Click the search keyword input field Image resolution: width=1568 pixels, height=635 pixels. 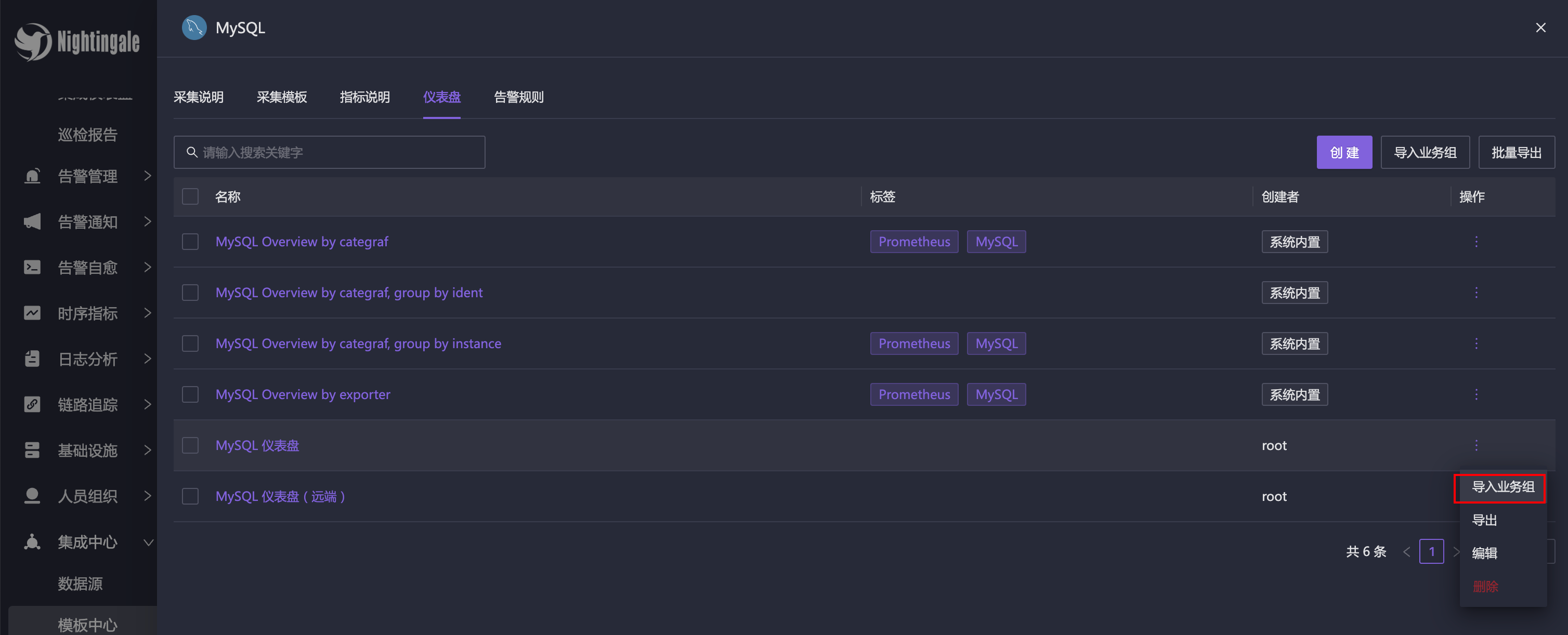(329, 152)
